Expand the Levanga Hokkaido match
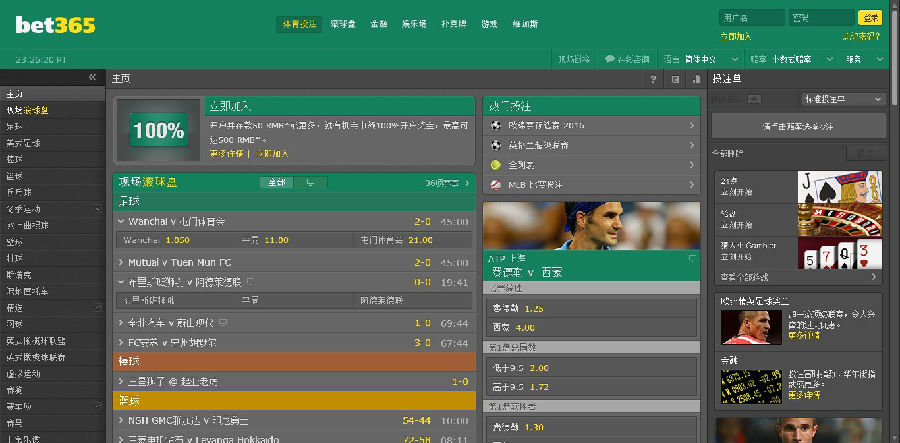The image size is (900, 443). [121, 439]
